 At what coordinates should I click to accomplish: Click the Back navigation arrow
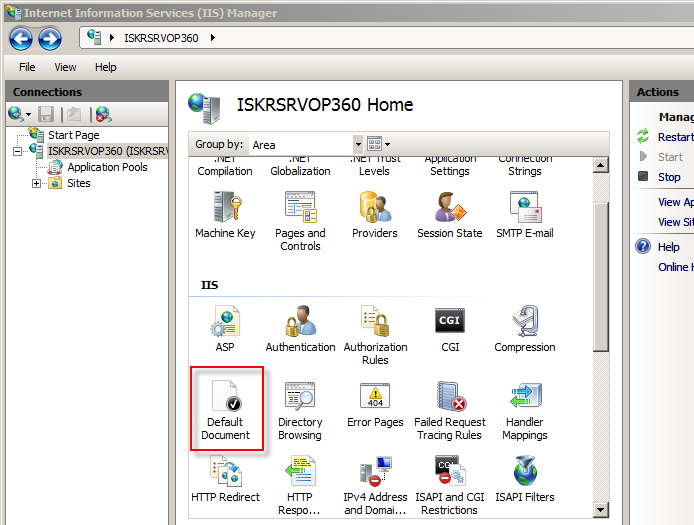[20, 39]
